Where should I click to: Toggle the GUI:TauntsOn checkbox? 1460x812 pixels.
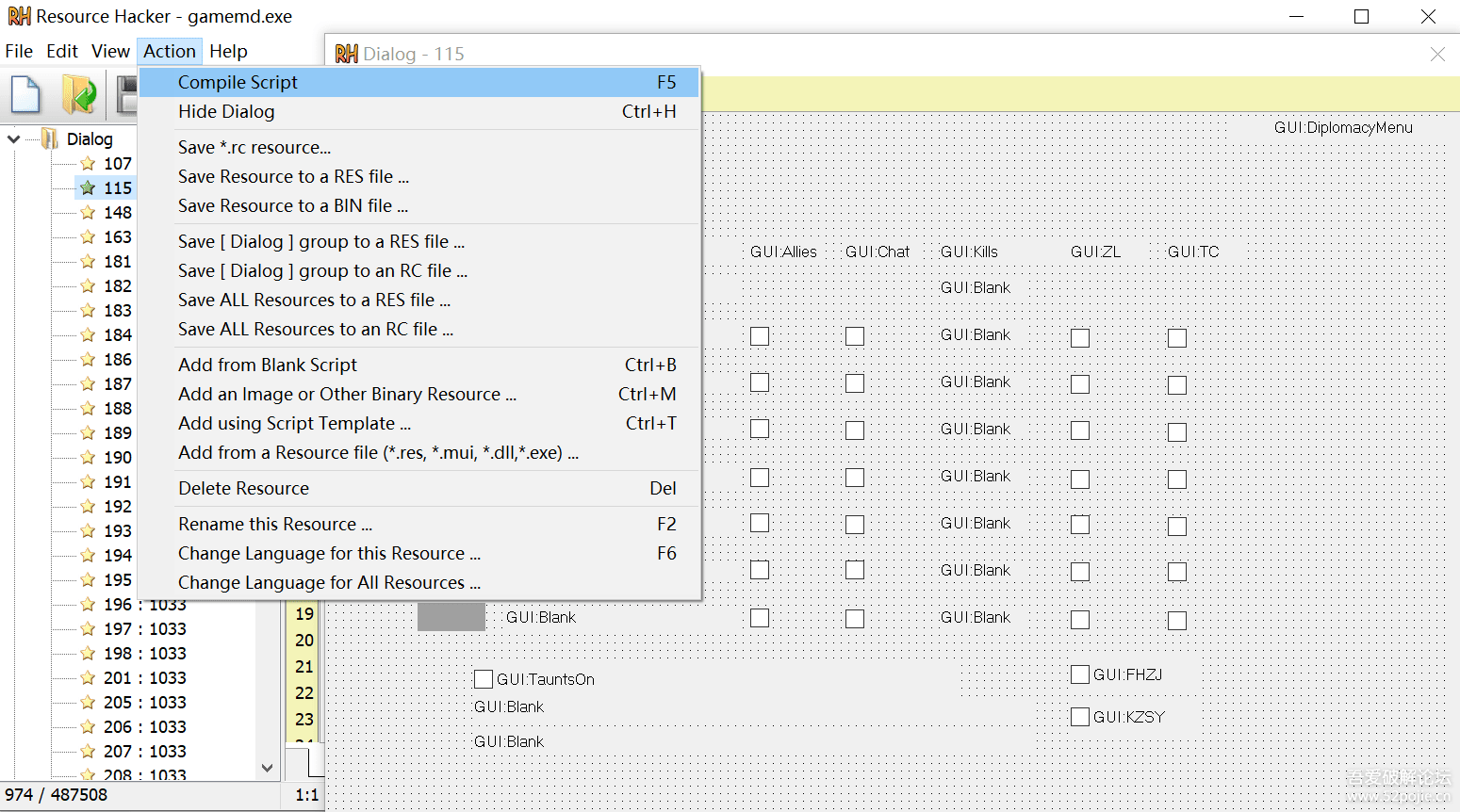coord(484,679)
